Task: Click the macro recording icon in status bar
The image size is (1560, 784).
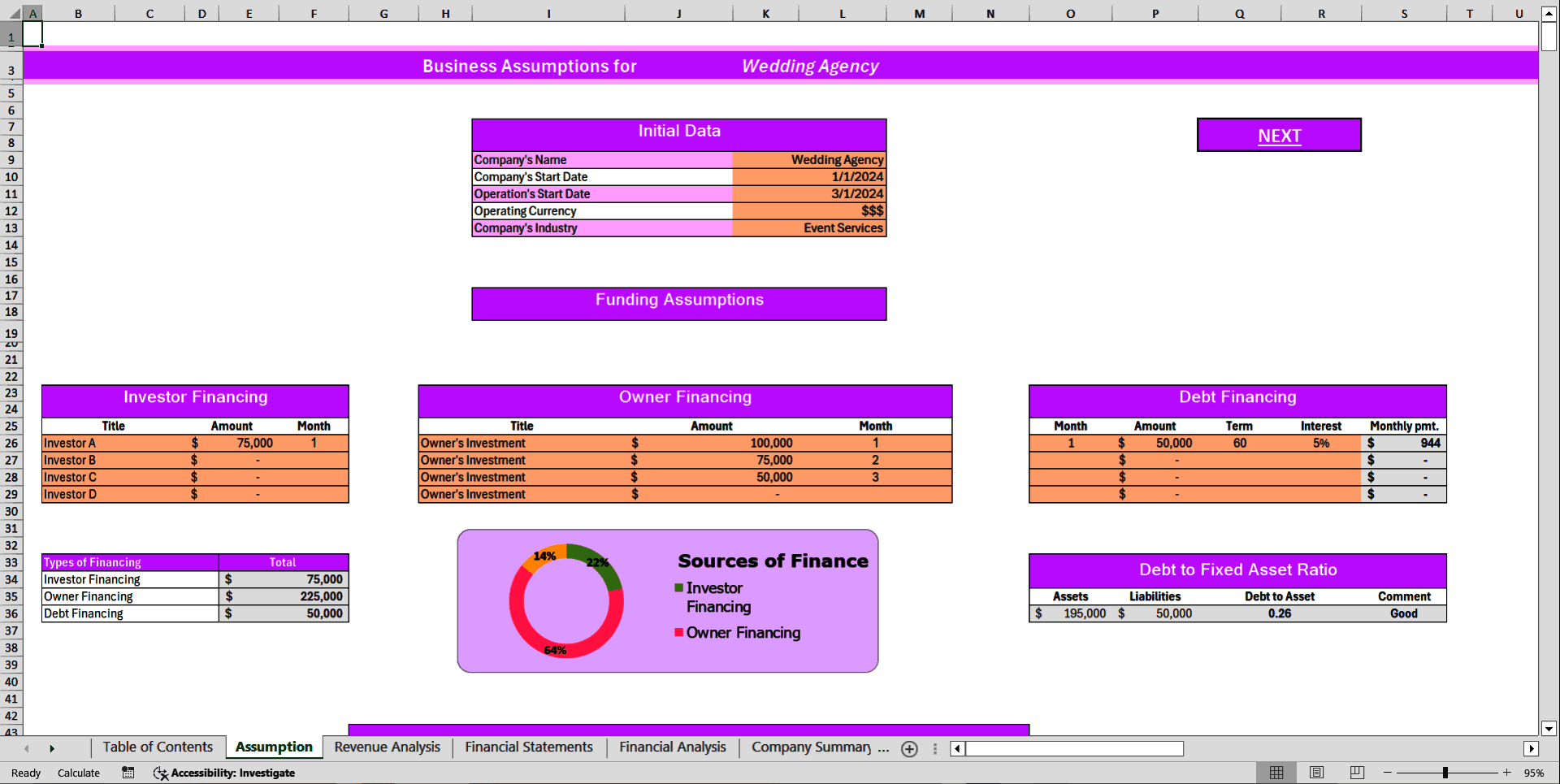Action: coord(128,773)
